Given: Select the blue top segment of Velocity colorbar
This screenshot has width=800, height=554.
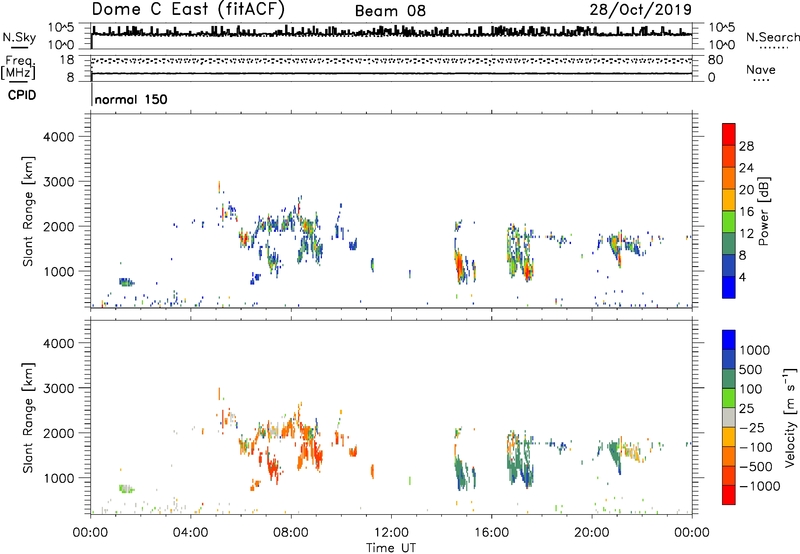Looking at the screenshot, I should tap(729, 340).
